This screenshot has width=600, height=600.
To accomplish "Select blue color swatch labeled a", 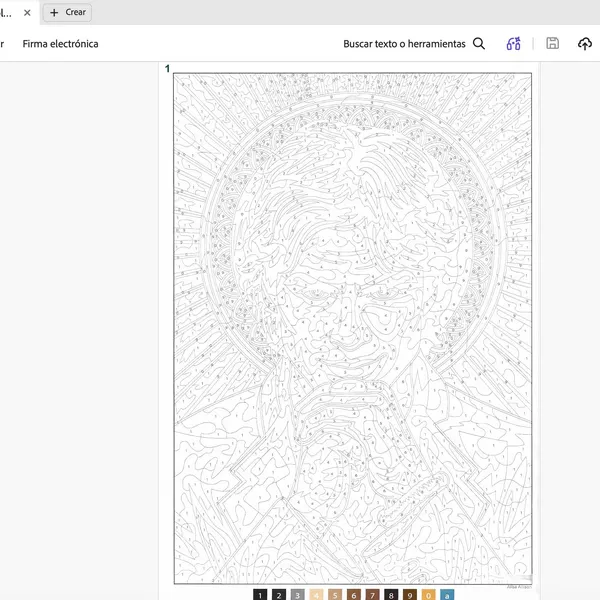I will point(447,595).
